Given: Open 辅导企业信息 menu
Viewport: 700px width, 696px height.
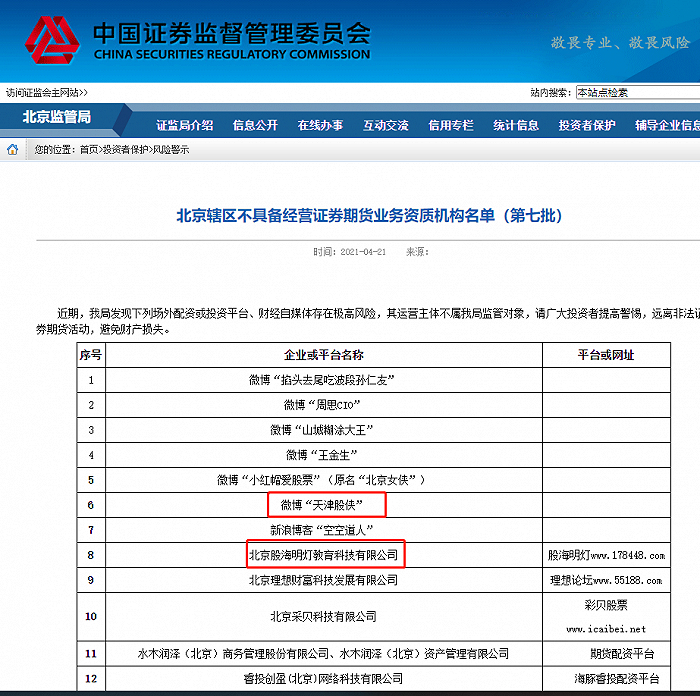Looking at the screenshot, I should pyautogui.click(x=667, y=125).
